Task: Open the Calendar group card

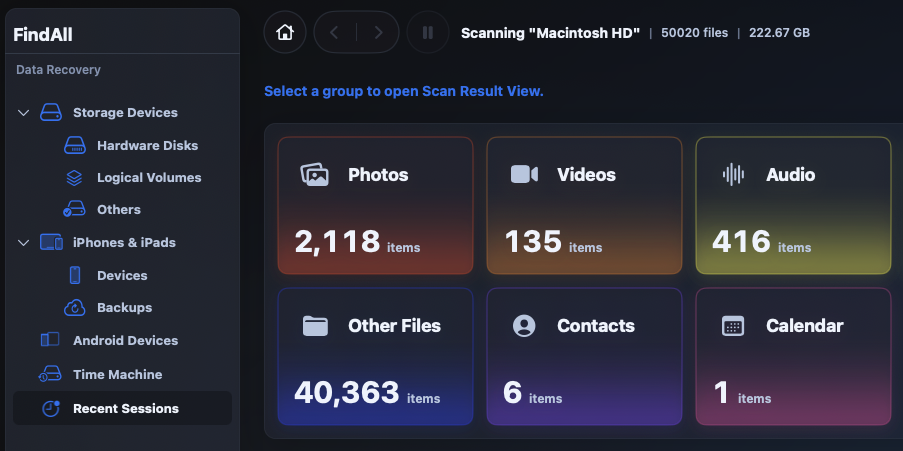Action: [794, 357]
